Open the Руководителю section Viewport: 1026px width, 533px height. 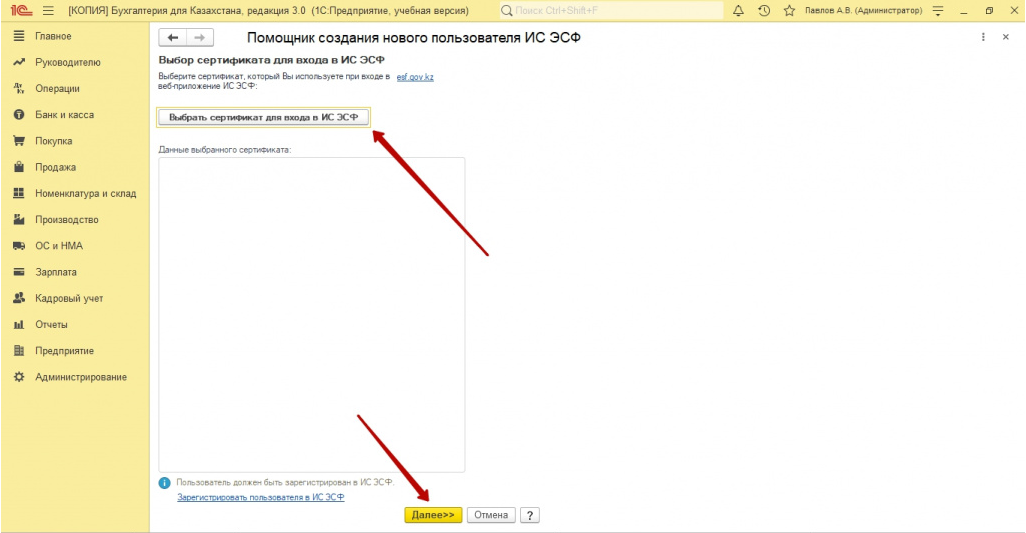[68, 62]
